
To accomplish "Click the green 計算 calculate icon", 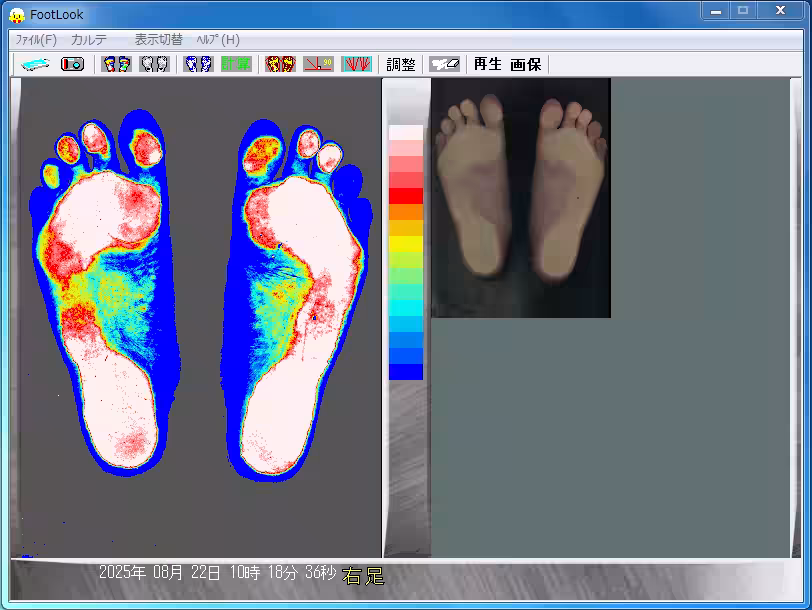I will point(236,64).
